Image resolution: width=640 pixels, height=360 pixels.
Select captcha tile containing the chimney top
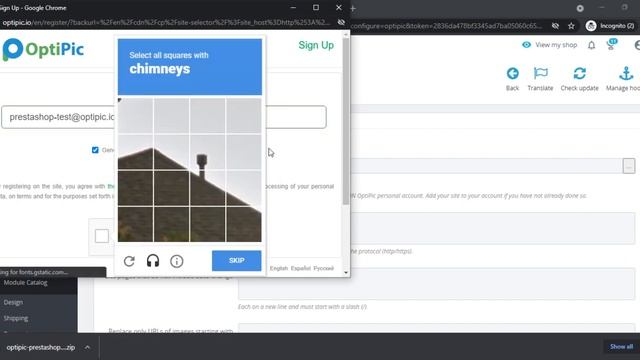point(207,151)
